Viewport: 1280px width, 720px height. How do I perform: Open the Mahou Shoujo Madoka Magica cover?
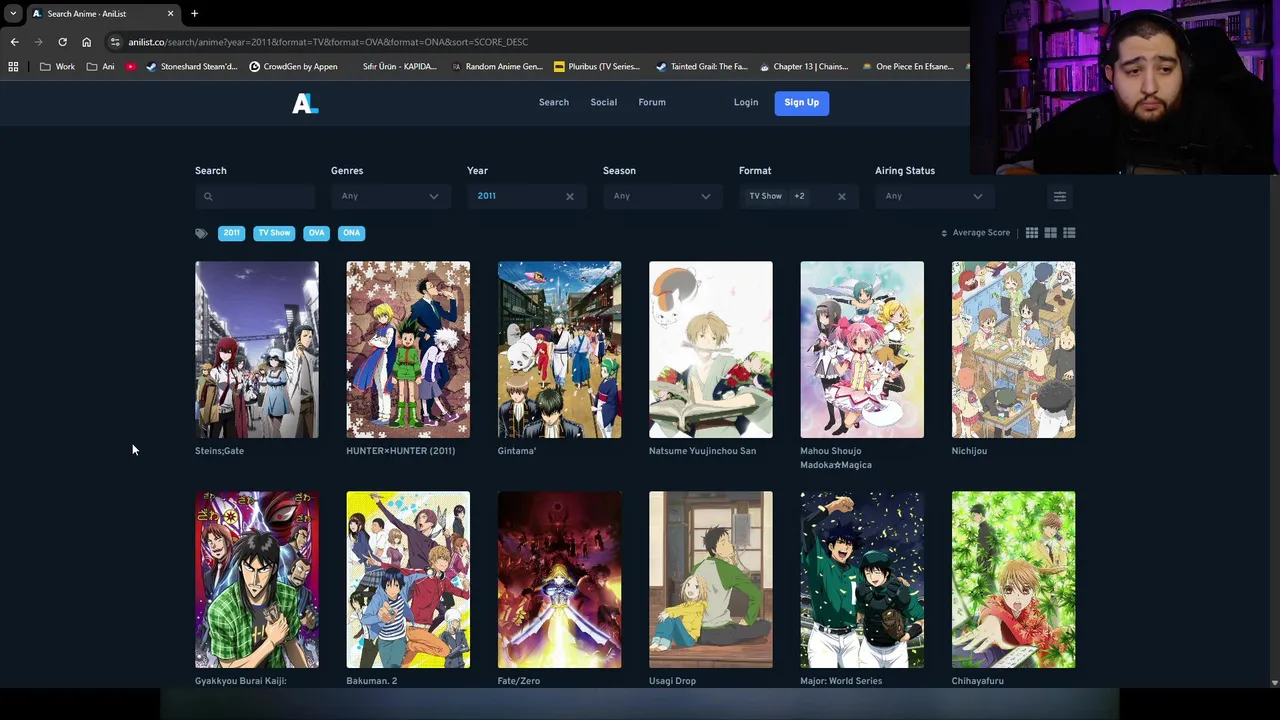pos(862,350)
